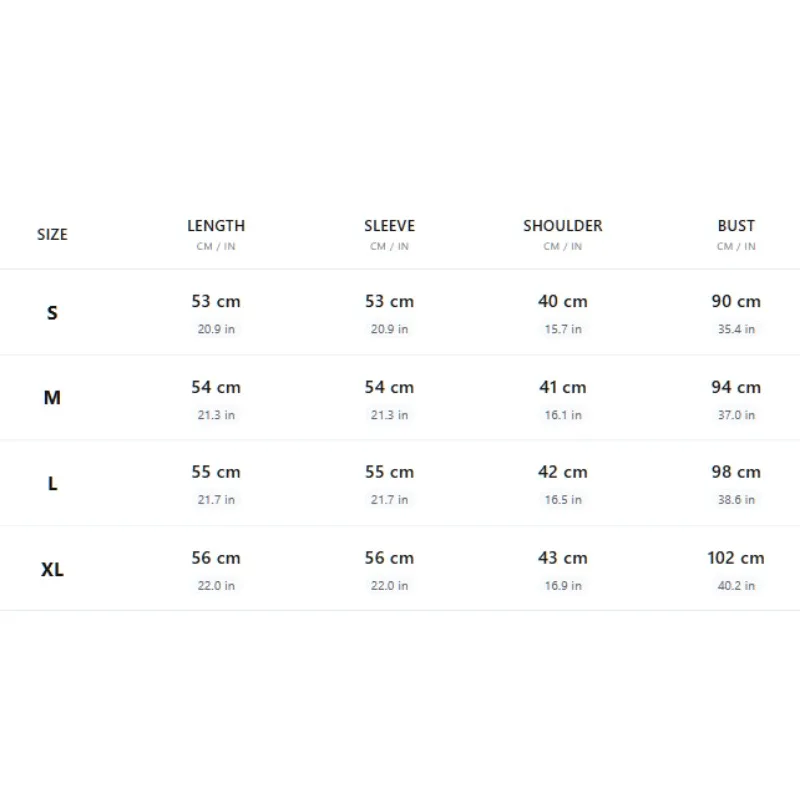Click the 42 cm shoulder value
This screenshot has height=800, width=800.
tap(563, 472)
